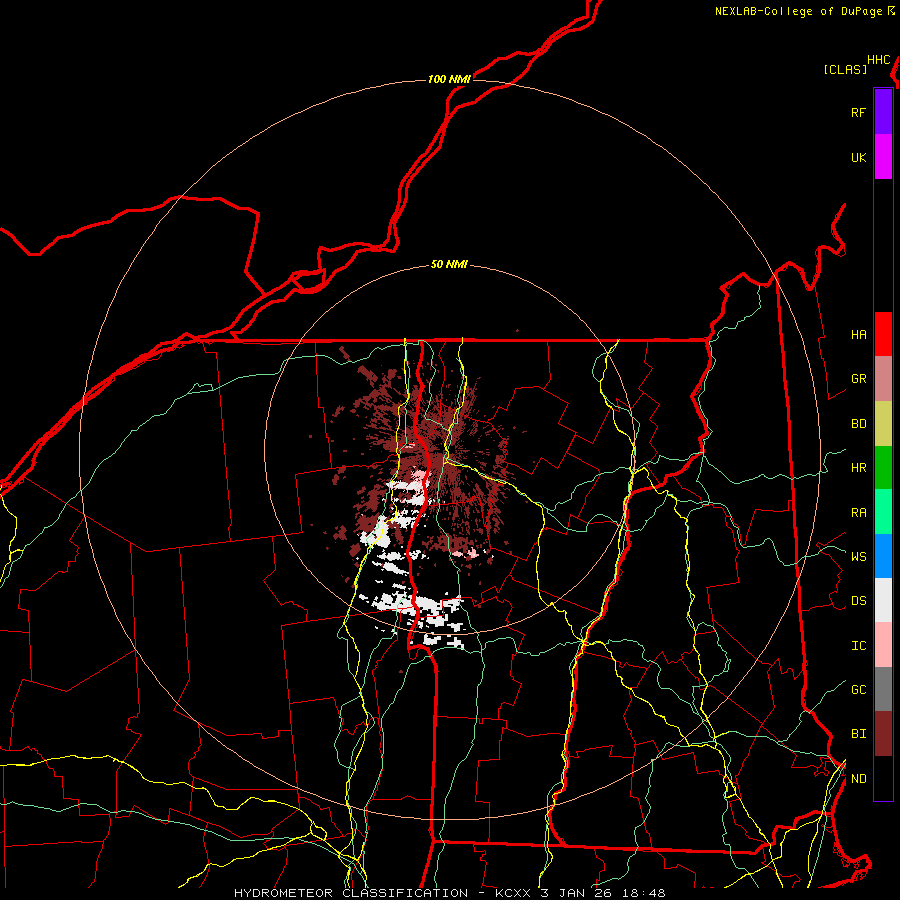Screen dimensions: 900x900
Task: Click the 'DS' legend label
Action: [858, 601]
